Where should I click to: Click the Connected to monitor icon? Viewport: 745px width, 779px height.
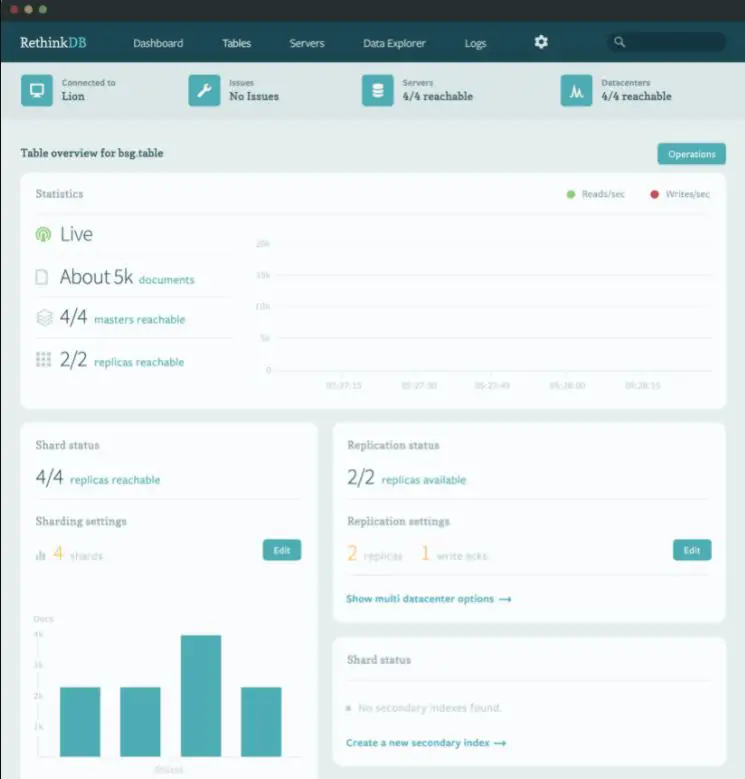[x=37, y=90]
